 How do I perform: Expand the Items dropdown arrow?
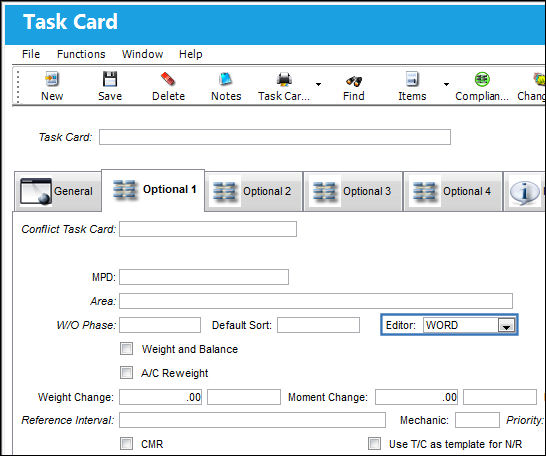pyautogui.click(x=446, y=84)
